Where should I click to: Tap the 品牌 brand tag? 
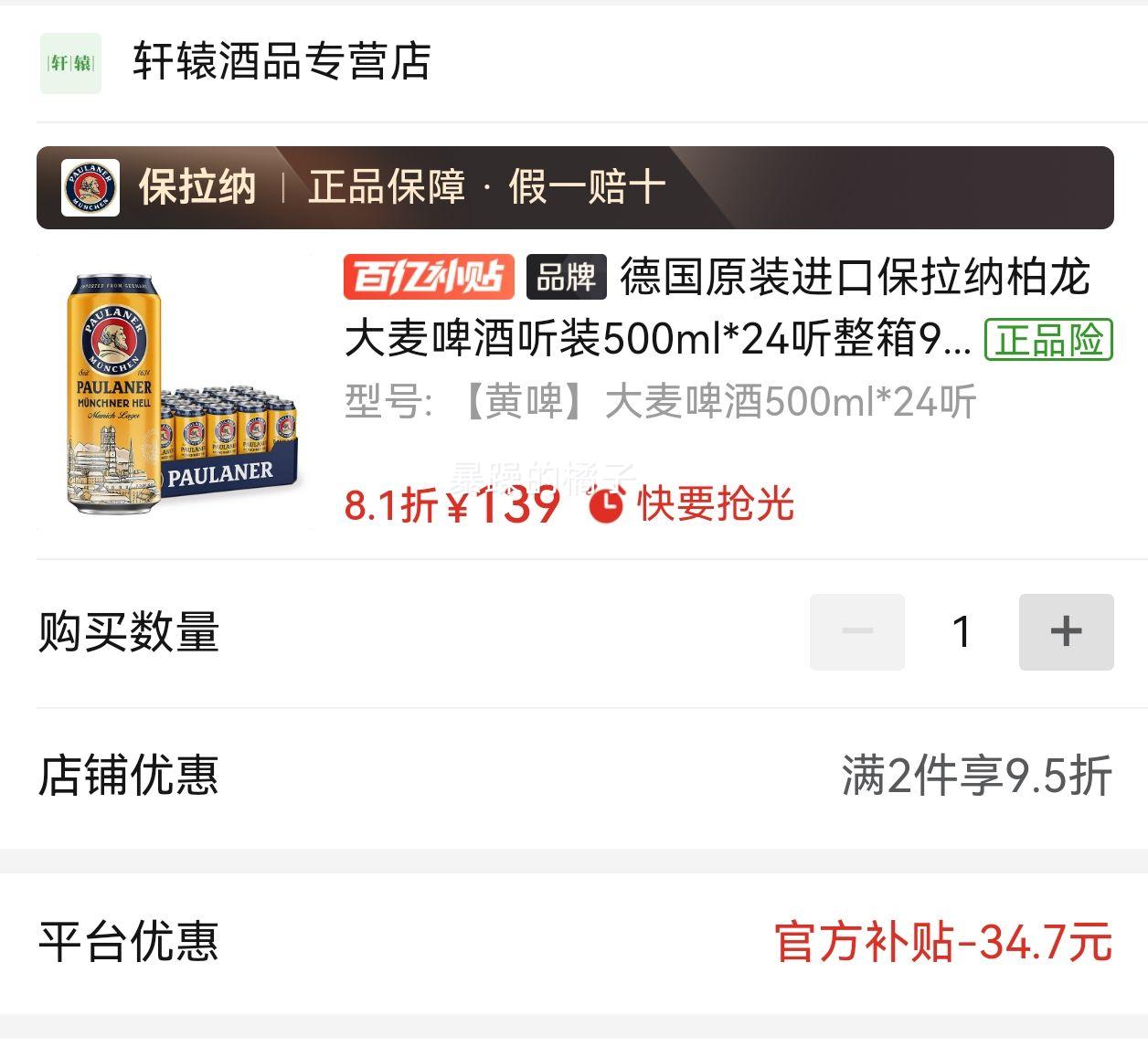coord(567,277)
